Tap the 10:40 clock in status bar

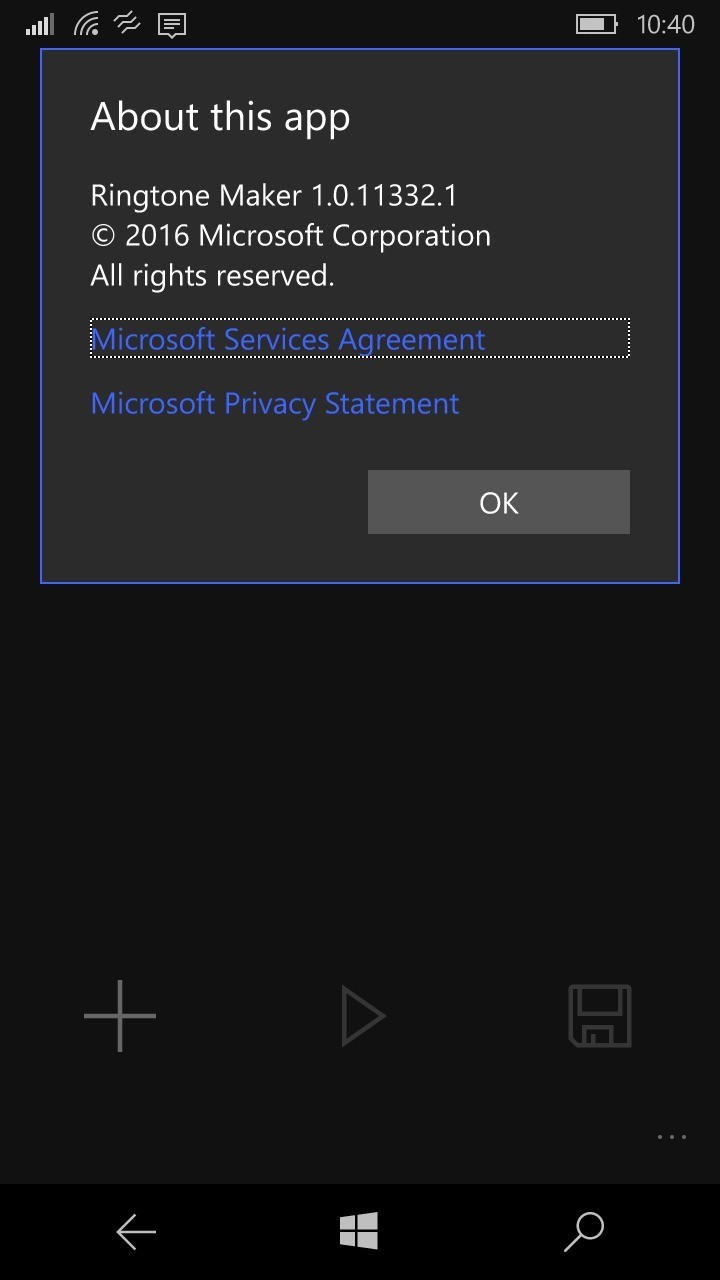pyautogui.click(x=665, y=24)
